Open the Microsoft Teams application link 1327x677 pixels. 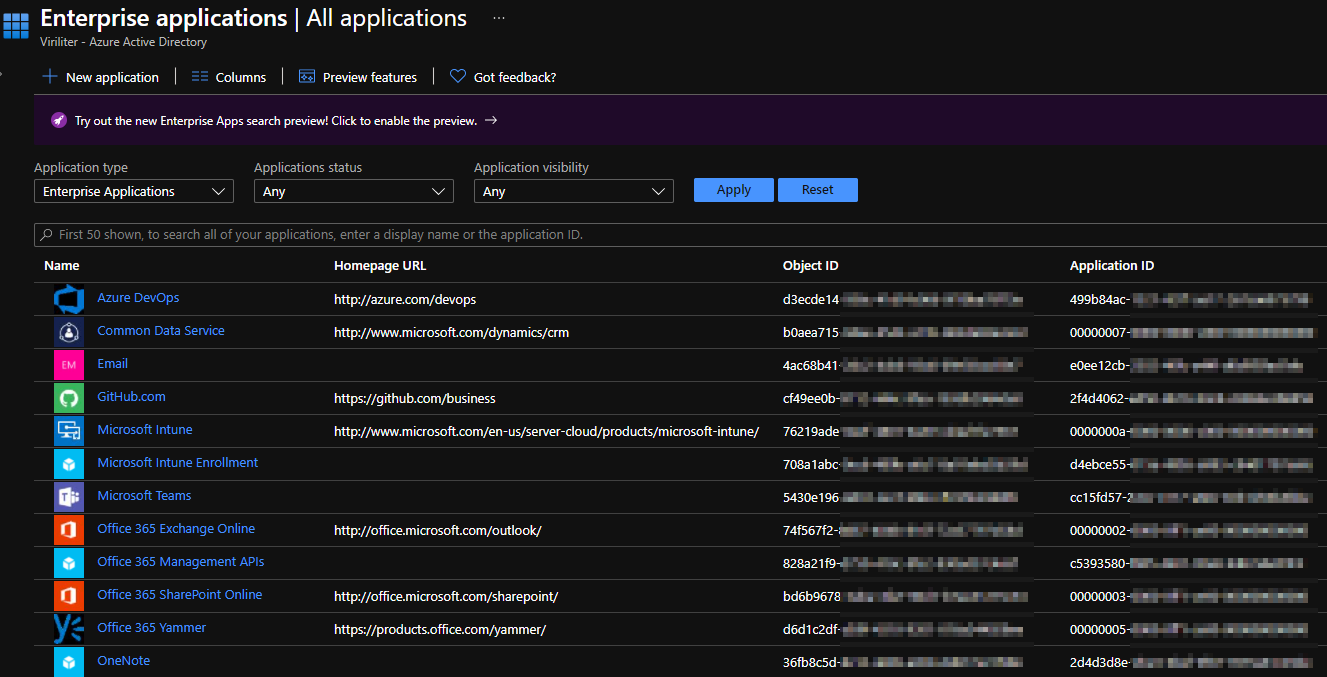(144, 496)
